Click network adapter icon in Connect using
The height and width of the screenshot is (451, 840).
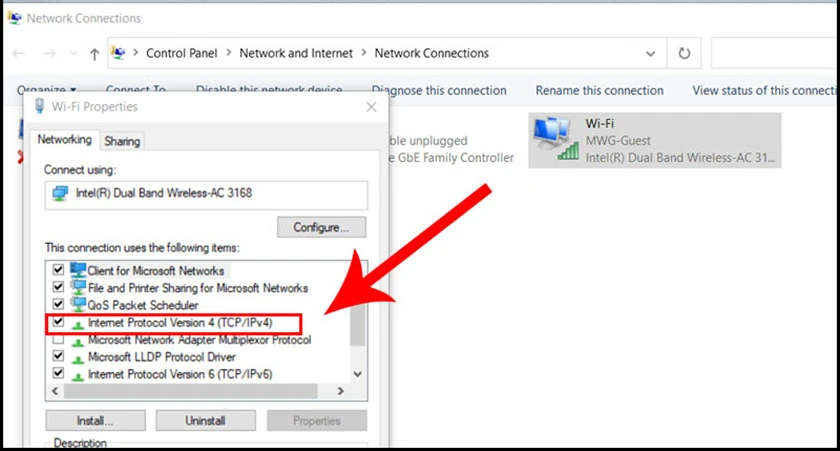(x=60, y=193)
